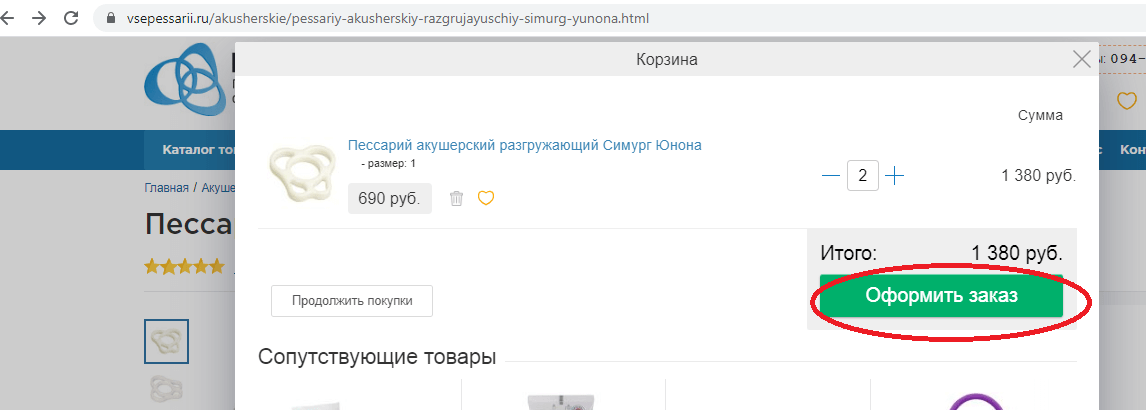Click the quantity field showing 2
Viewport: 1146px width, 410px height.
coord(862,176)
